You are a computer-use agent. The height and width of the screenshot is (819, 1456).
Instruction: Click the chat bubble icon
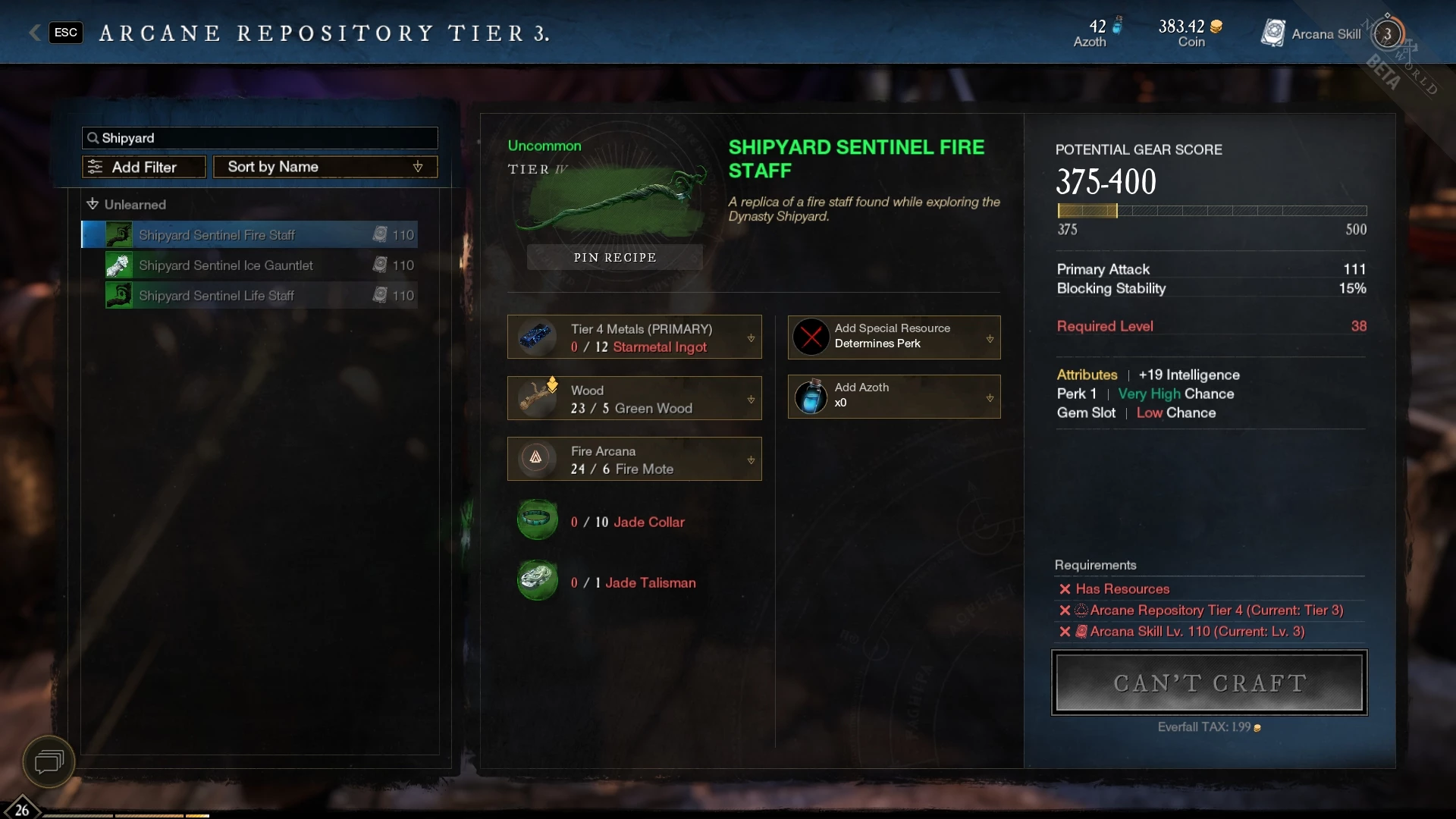[x=49, y=761]
